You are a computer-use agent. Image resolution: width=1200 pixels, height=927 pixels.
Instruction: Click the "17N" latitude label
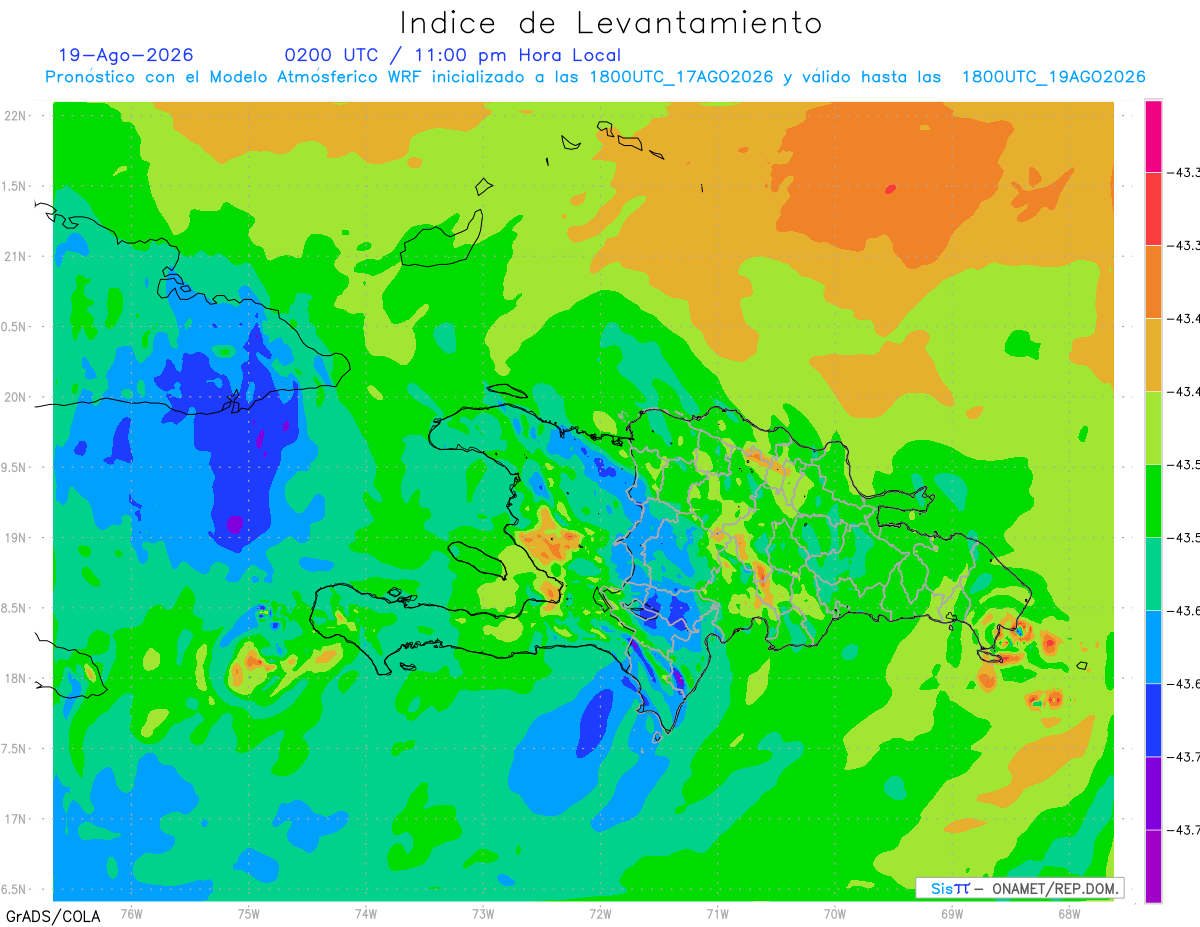17,819
